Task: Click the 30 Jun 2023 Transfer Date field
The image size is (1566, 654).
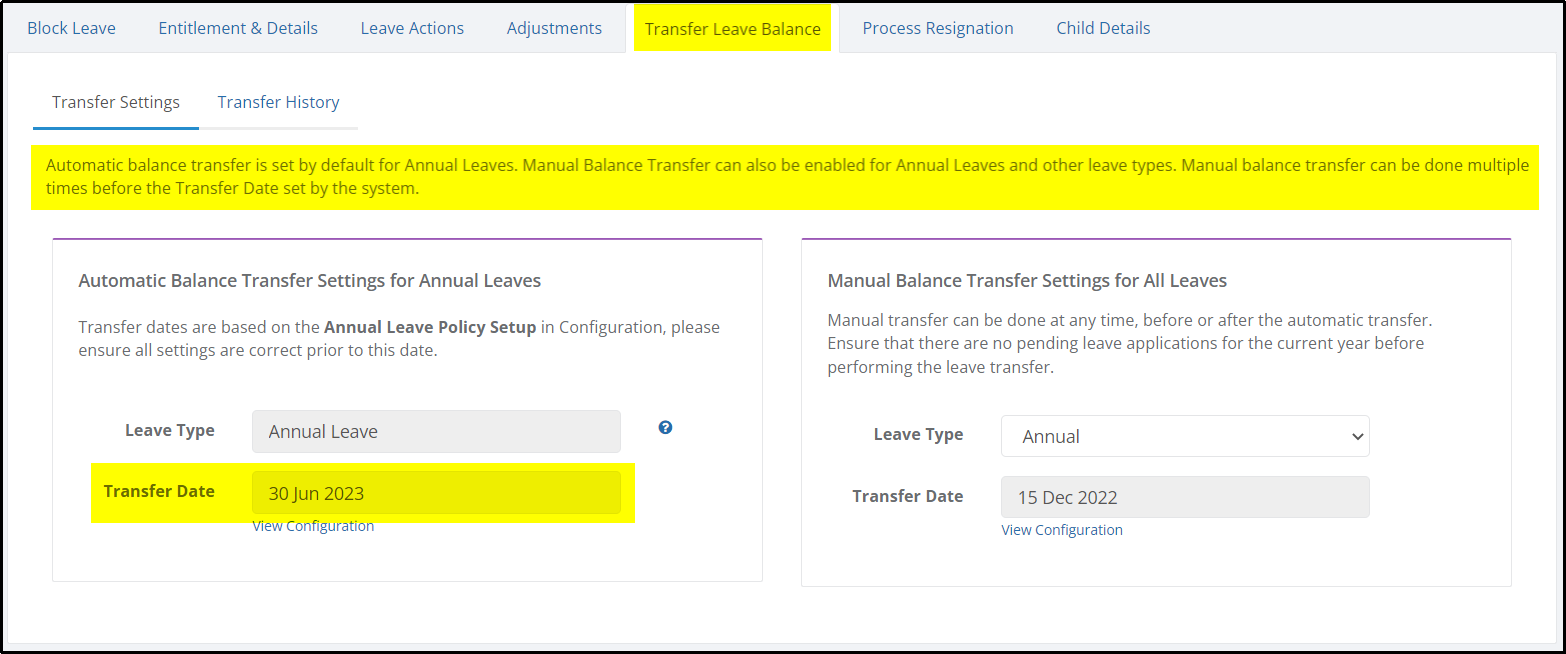Action: [436, 493]
